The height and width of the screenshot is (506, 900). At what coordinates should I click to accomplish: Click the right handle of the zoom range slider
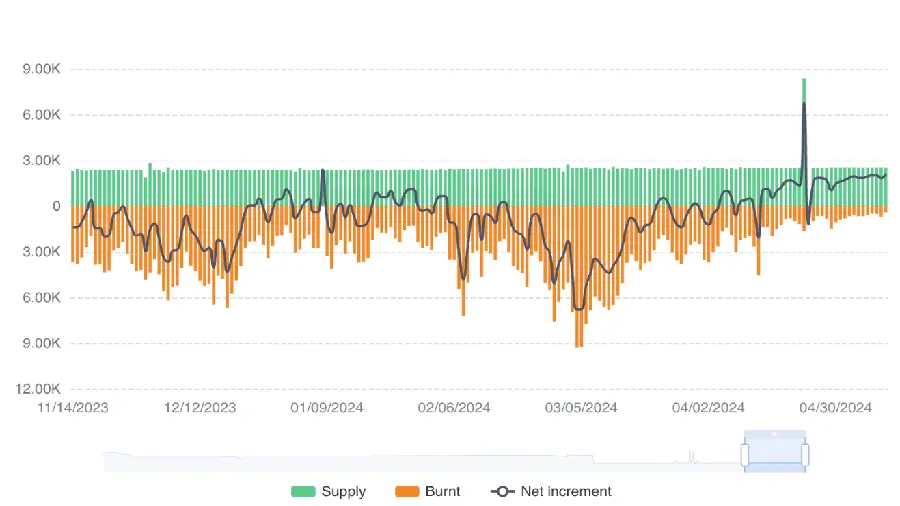pyautogui.click(x=804, y=455)
